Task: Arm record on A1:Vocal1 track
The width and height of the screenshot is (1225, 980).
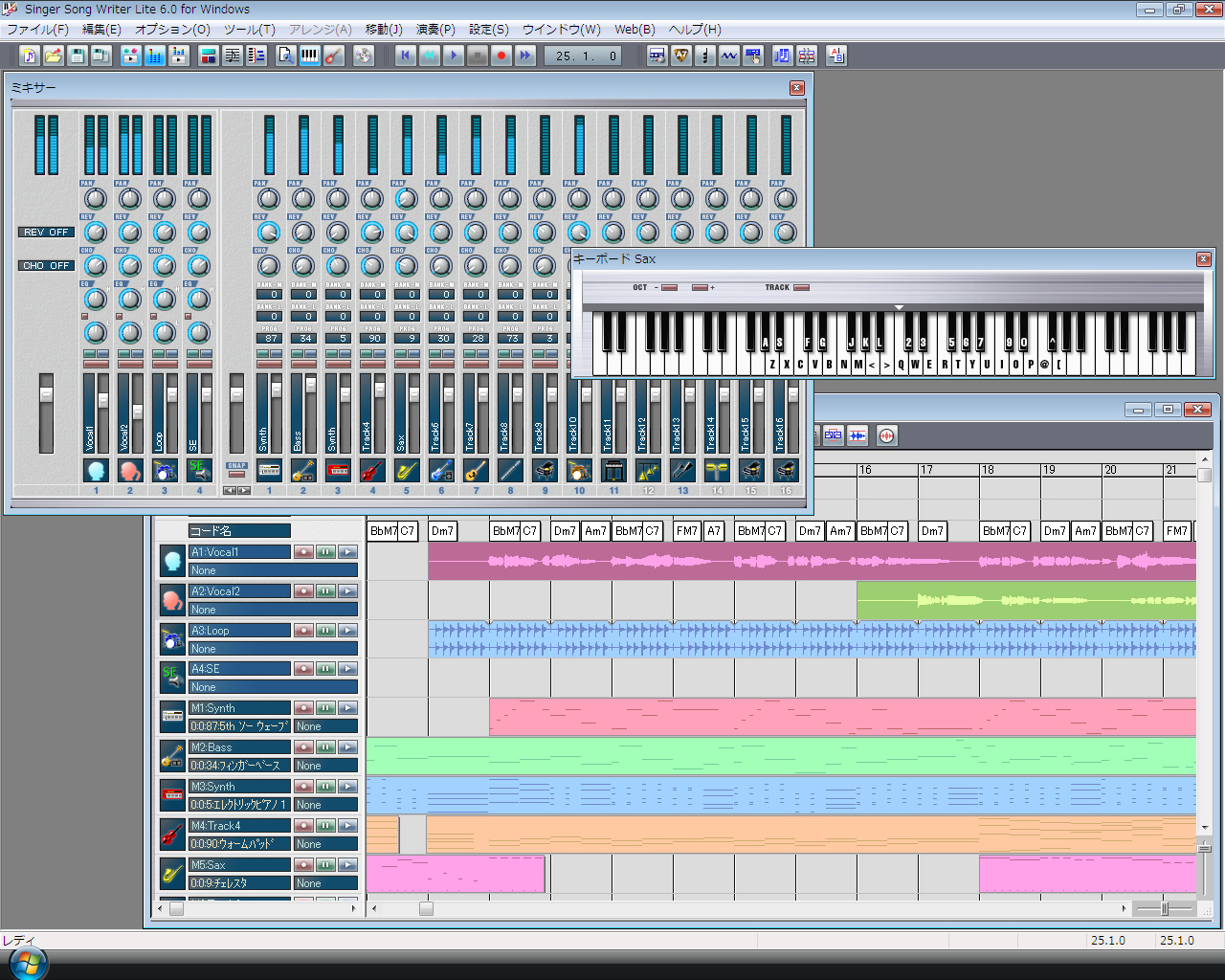Action: coord(303,552)
